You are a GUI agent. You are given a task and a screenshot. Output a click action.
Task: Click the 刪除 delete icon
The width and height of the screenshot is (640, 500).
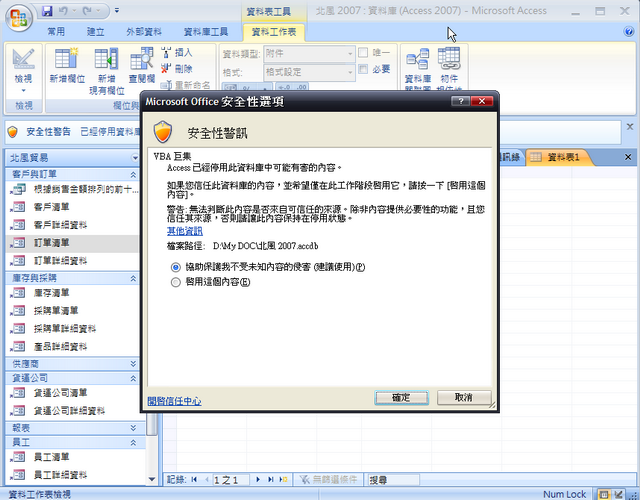coord(176,69)
